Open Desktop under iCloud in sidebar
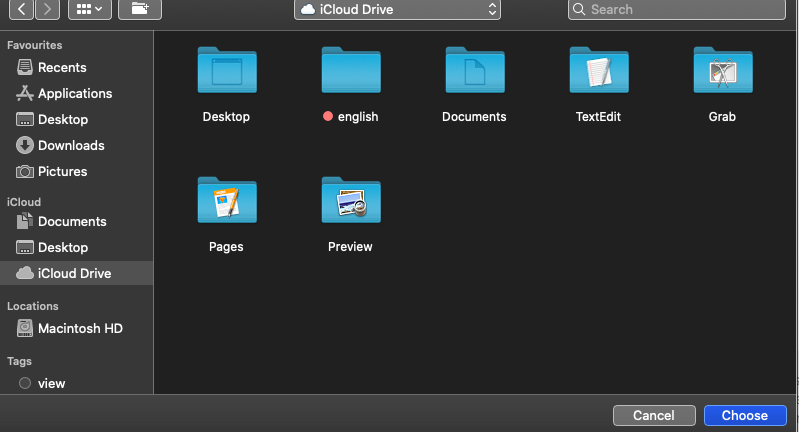 [x=76, y=247]
